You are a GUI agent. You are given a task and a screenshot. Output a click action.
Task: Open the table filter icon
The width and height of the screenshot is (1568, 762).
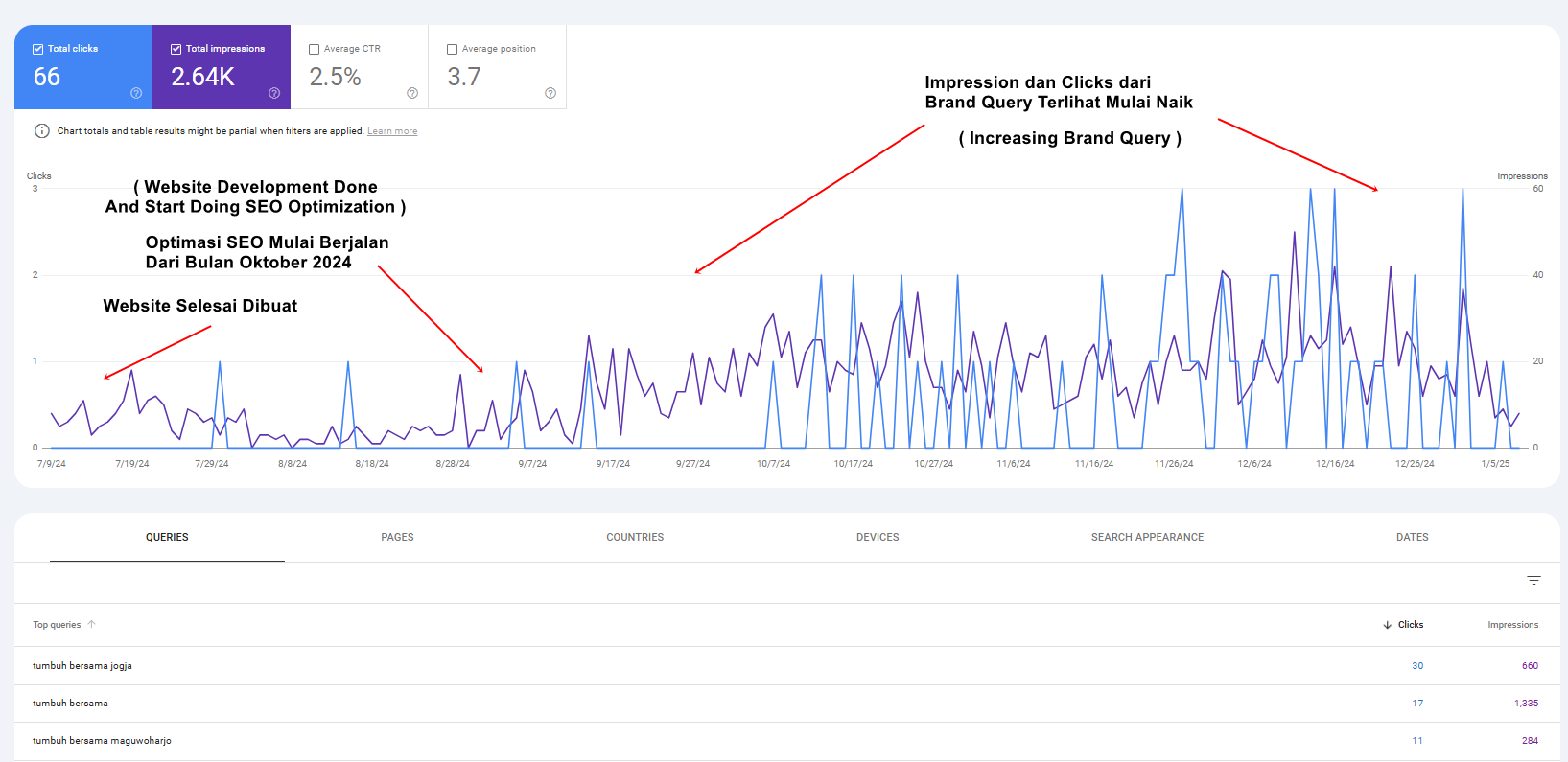[x=1534, y=580]
